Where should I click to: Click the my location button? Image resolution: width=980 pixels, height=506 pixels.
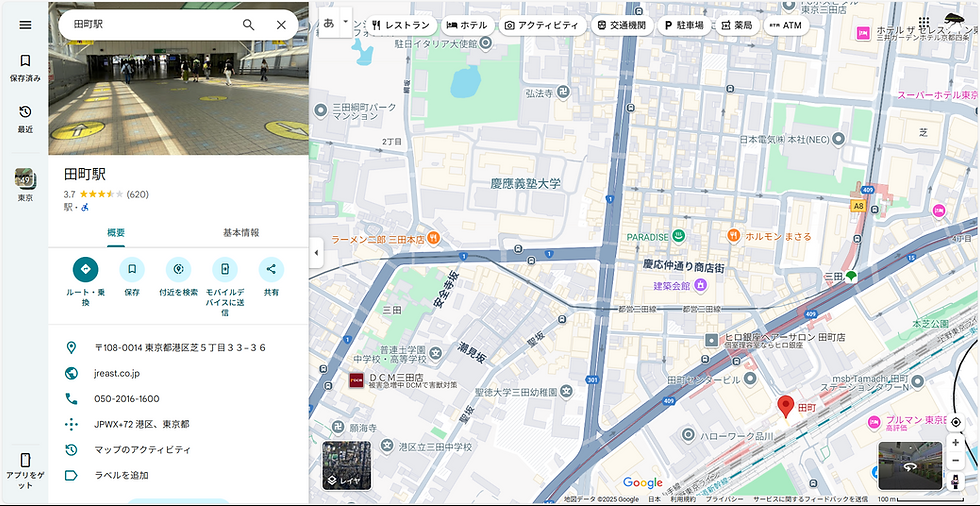[x=956, y=422]
